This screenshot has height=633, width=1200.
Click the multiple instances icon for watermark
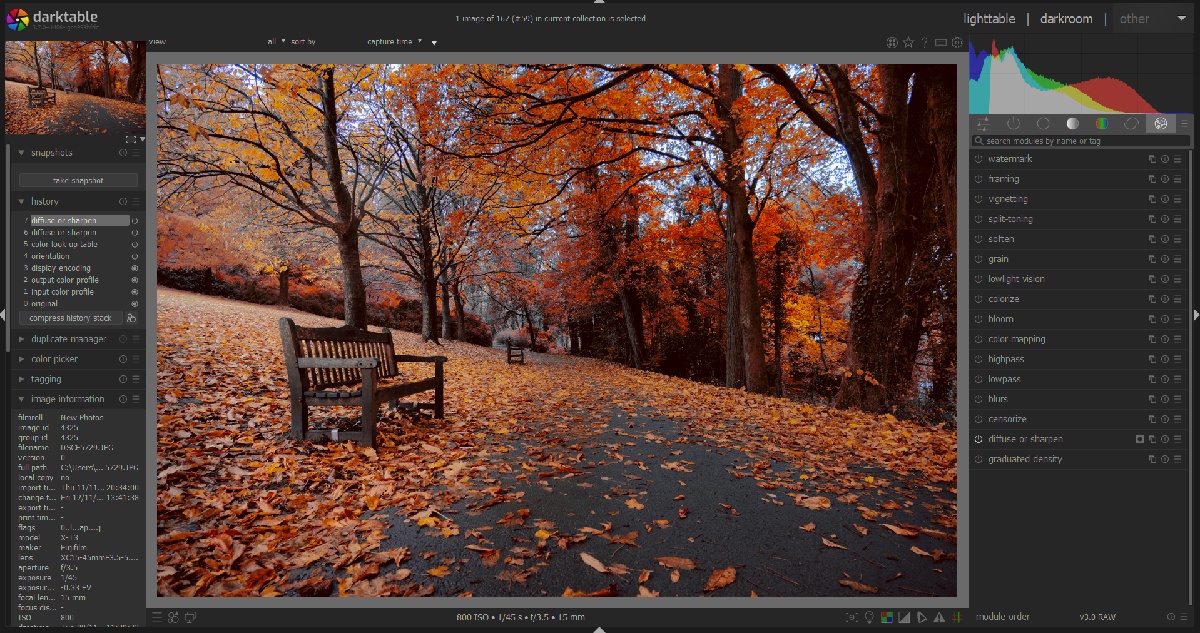(x=1152, y=159)
